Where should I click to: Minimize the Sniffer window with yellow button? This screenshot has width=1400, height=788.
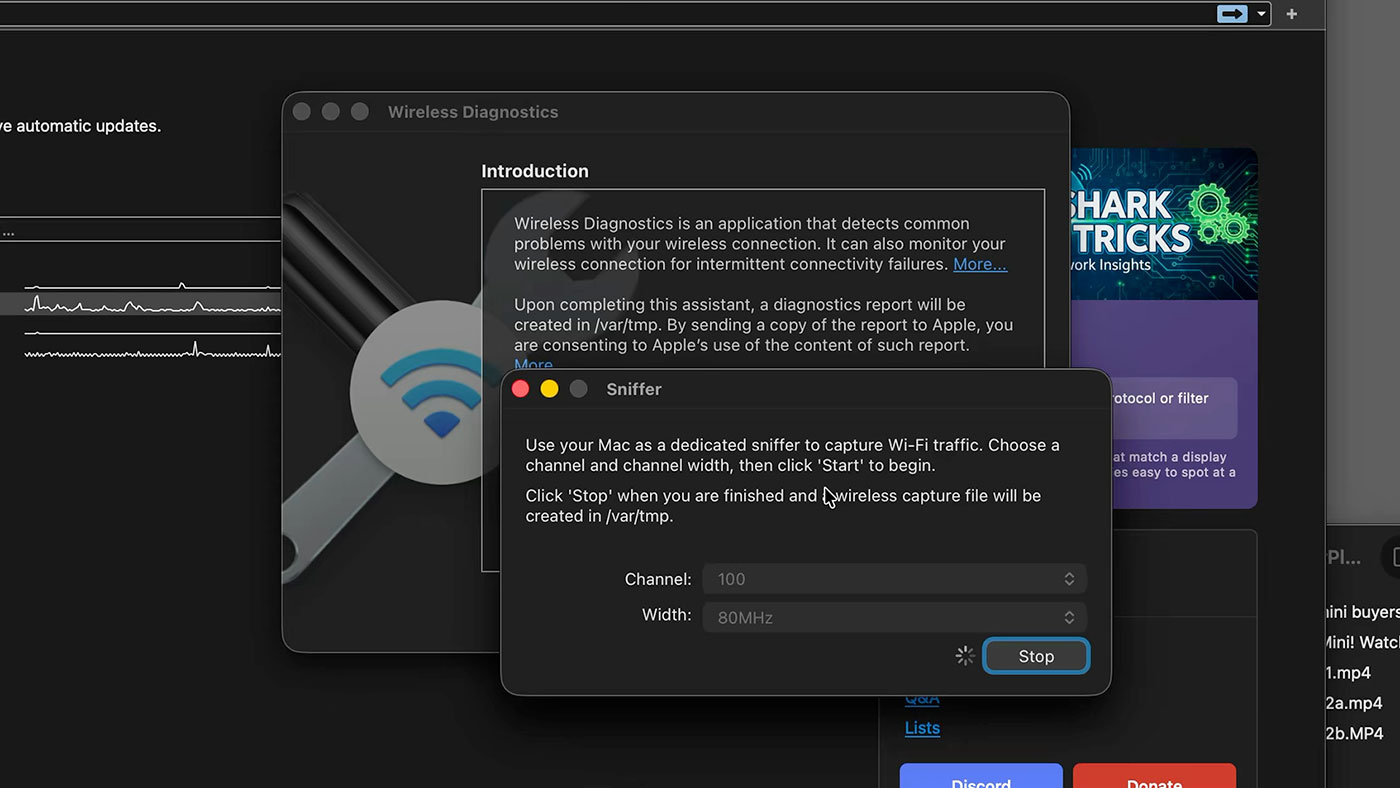pyautogui.click(x=549, y=389)
